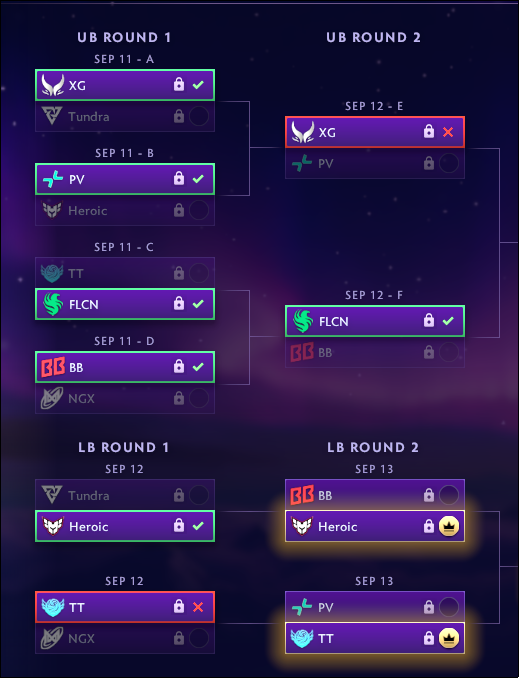Click lock icon on NGX in SEP 11 - D
This screenshot has height=678, width=519.
pyautogui.click(x=179, y=398)
